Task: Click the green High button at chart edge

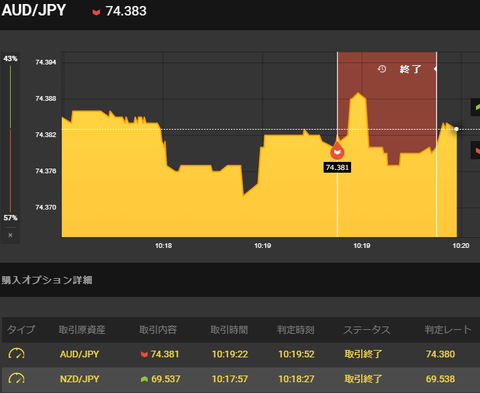Action: 475,107
